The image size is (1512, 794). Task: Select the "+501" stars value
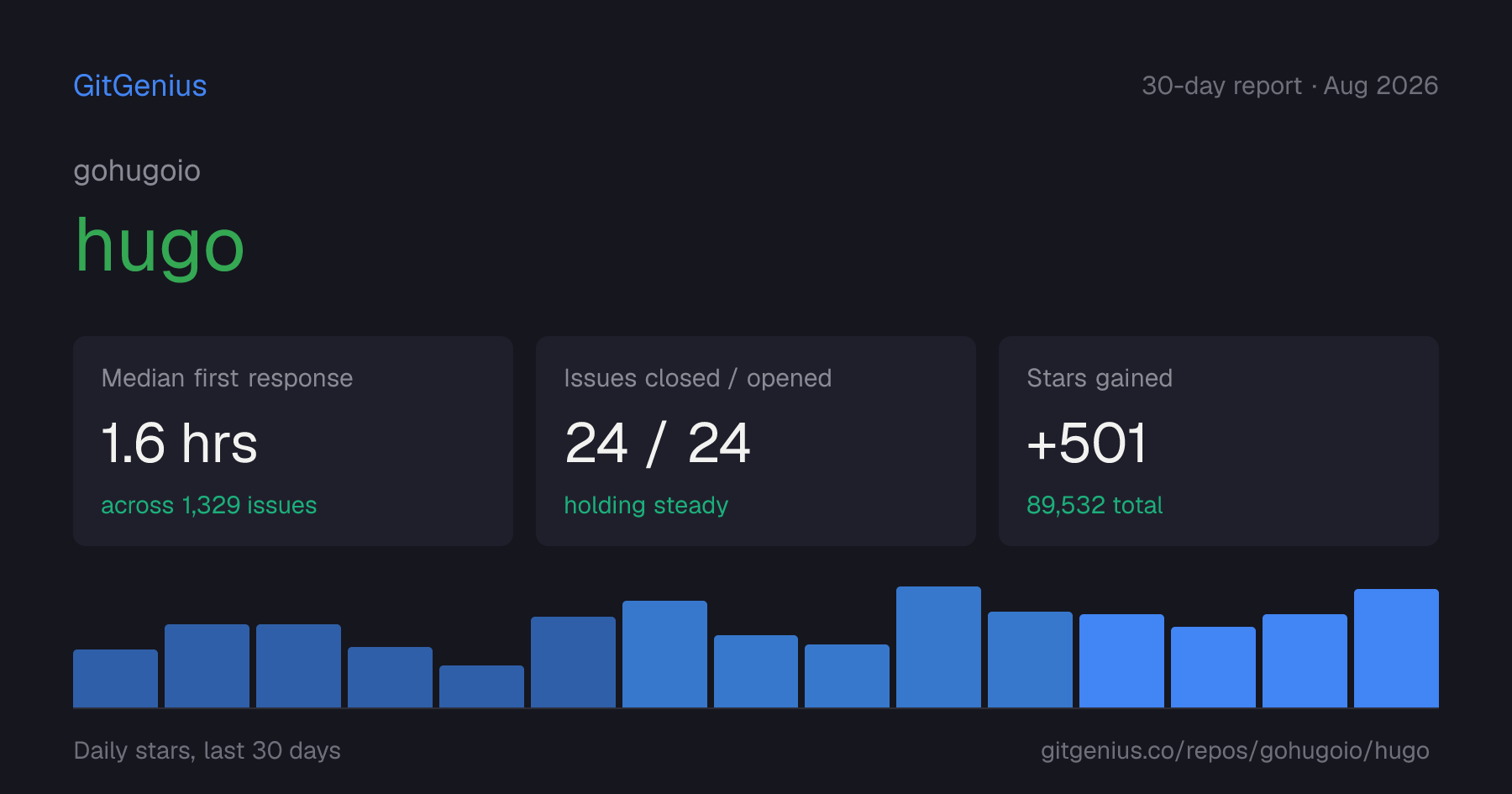click(1086, 444)
